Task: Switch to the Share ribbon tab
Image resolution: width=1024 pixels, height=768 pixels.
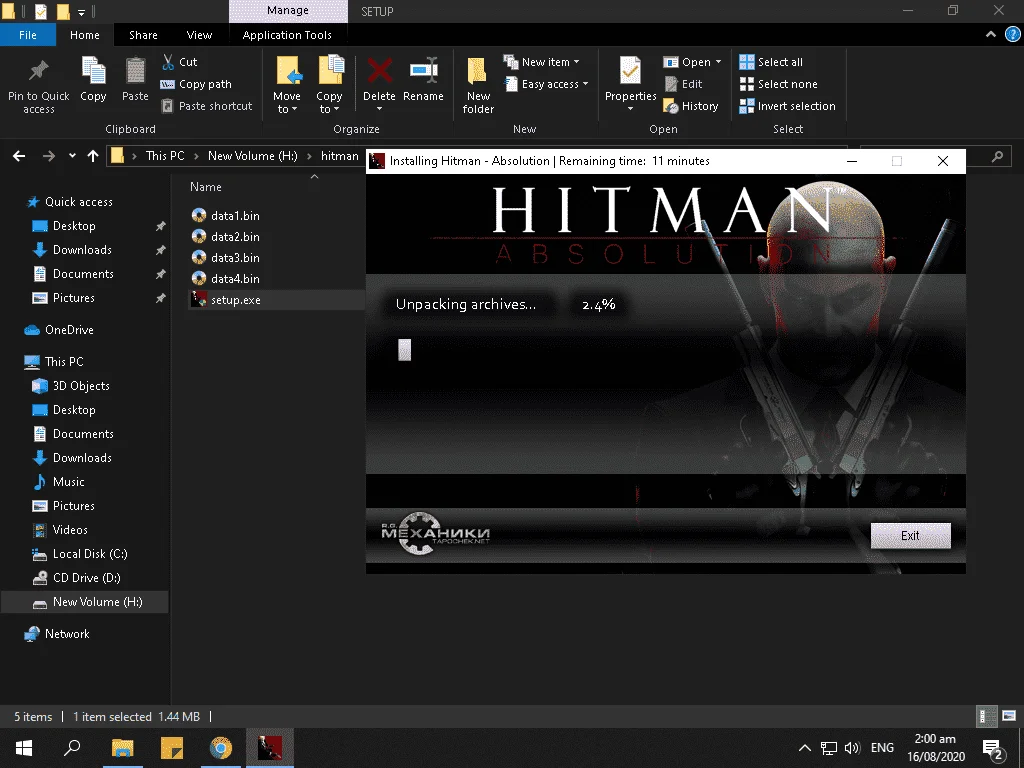Action: coord(143,35)
